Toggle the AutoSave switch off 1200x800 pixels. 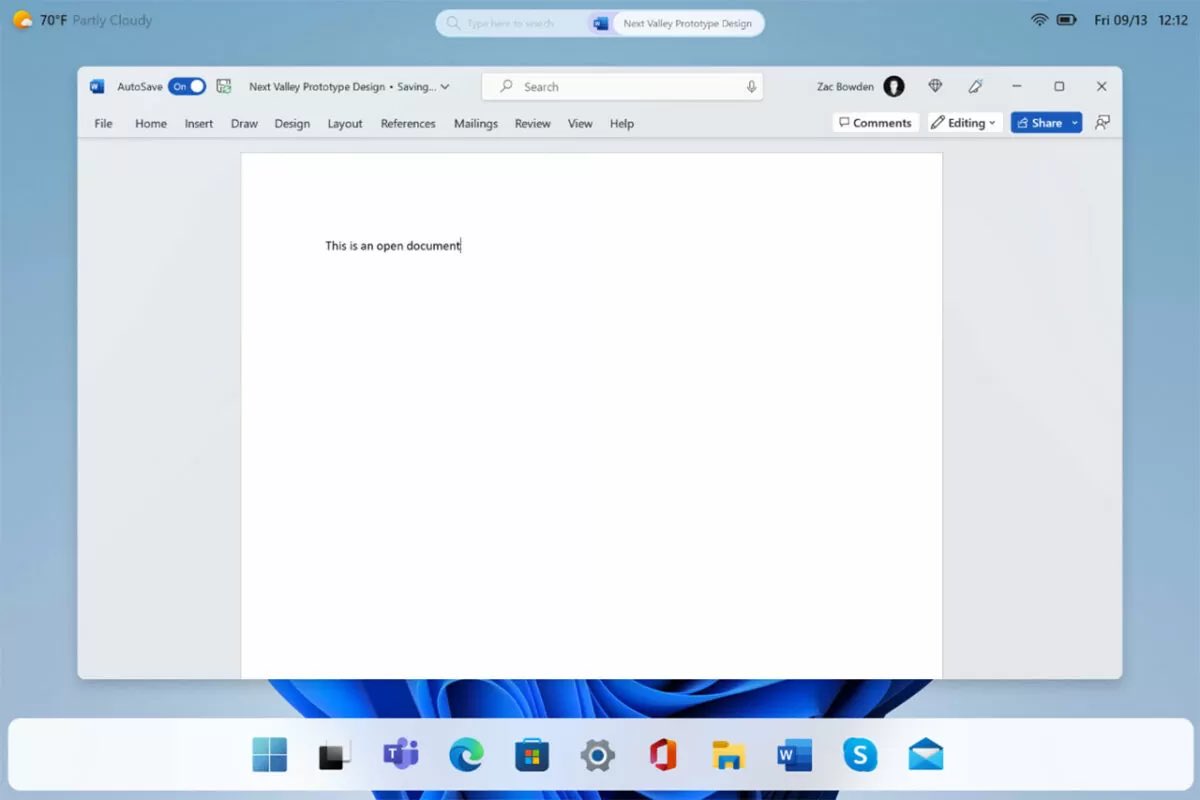(187, 87)
